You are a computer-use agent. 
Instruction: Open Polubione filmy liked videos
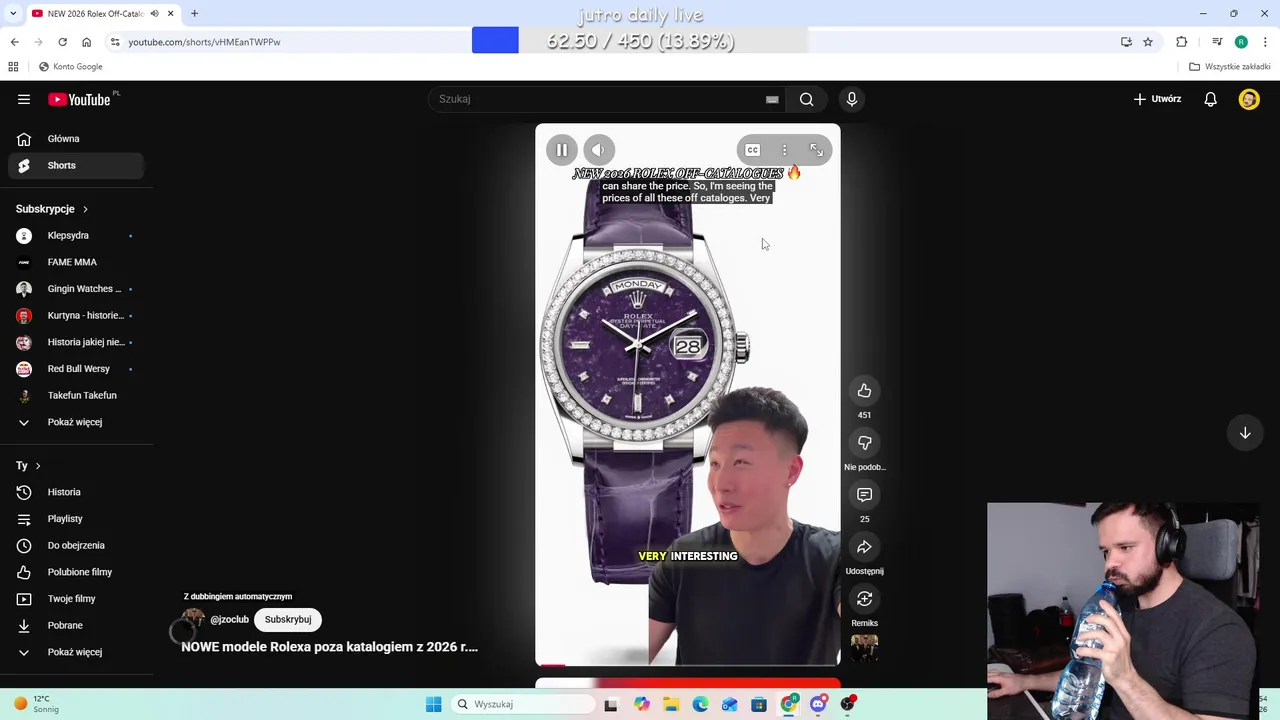(76, 572)
